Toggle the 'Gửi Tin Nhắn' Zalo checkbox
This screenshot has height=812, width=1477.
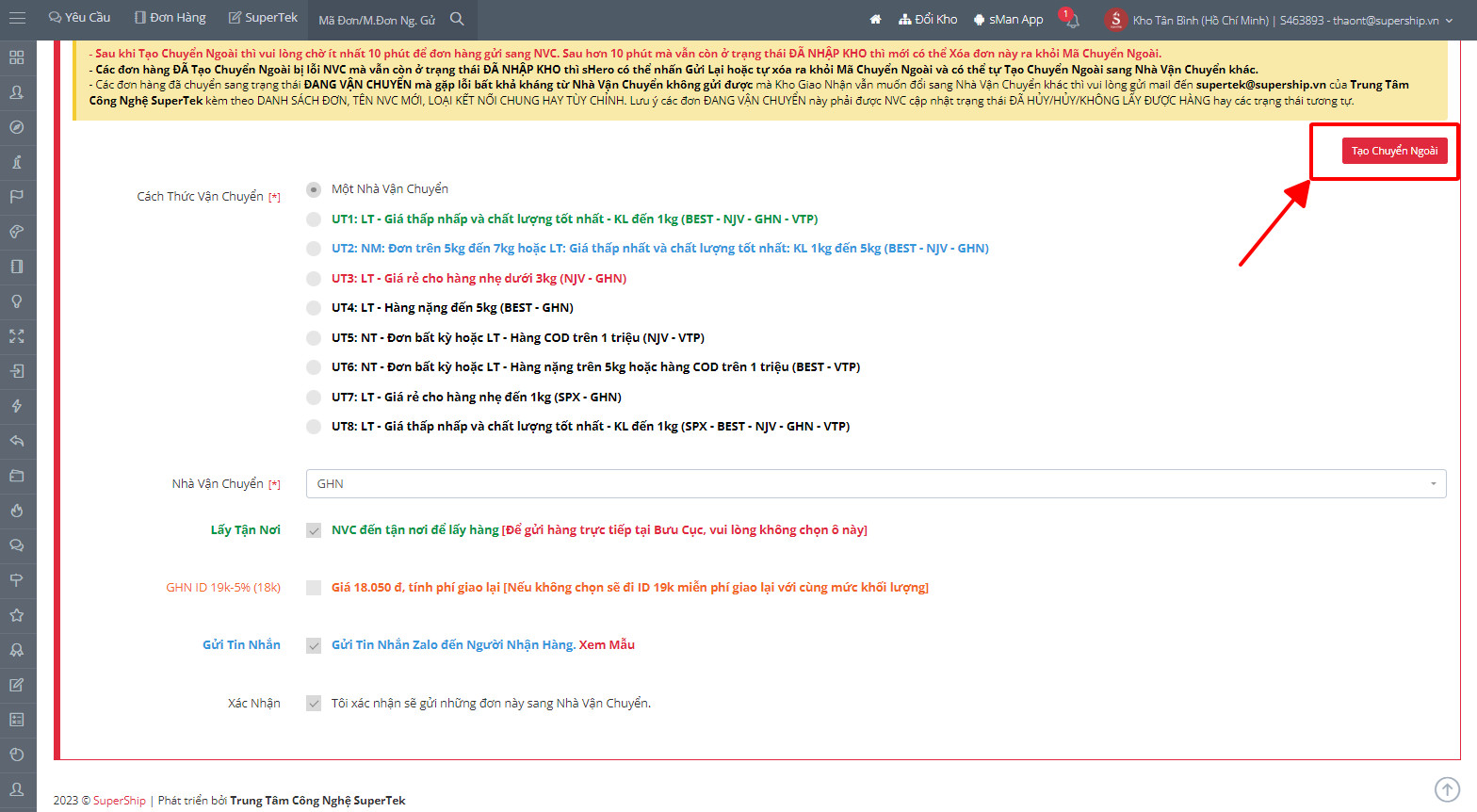pos(314,645)
